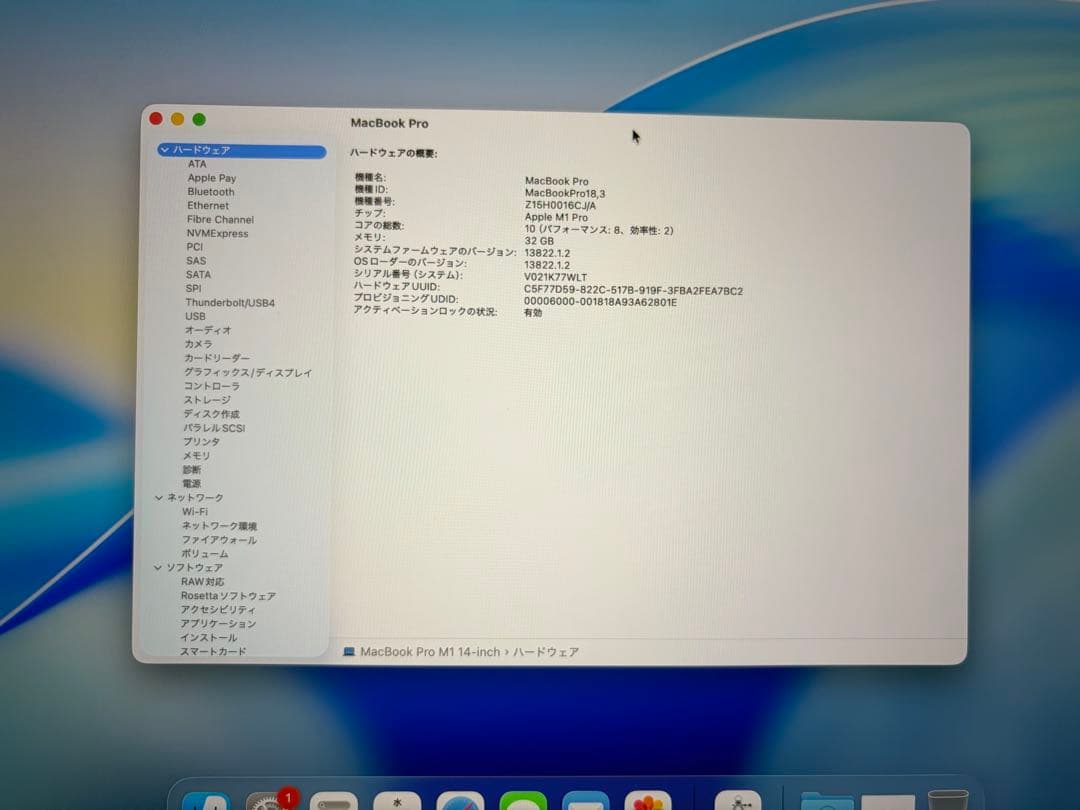1080x810 pixels.
Task: Select NVMExpress in the sidebar
Action: coord(218,233)
